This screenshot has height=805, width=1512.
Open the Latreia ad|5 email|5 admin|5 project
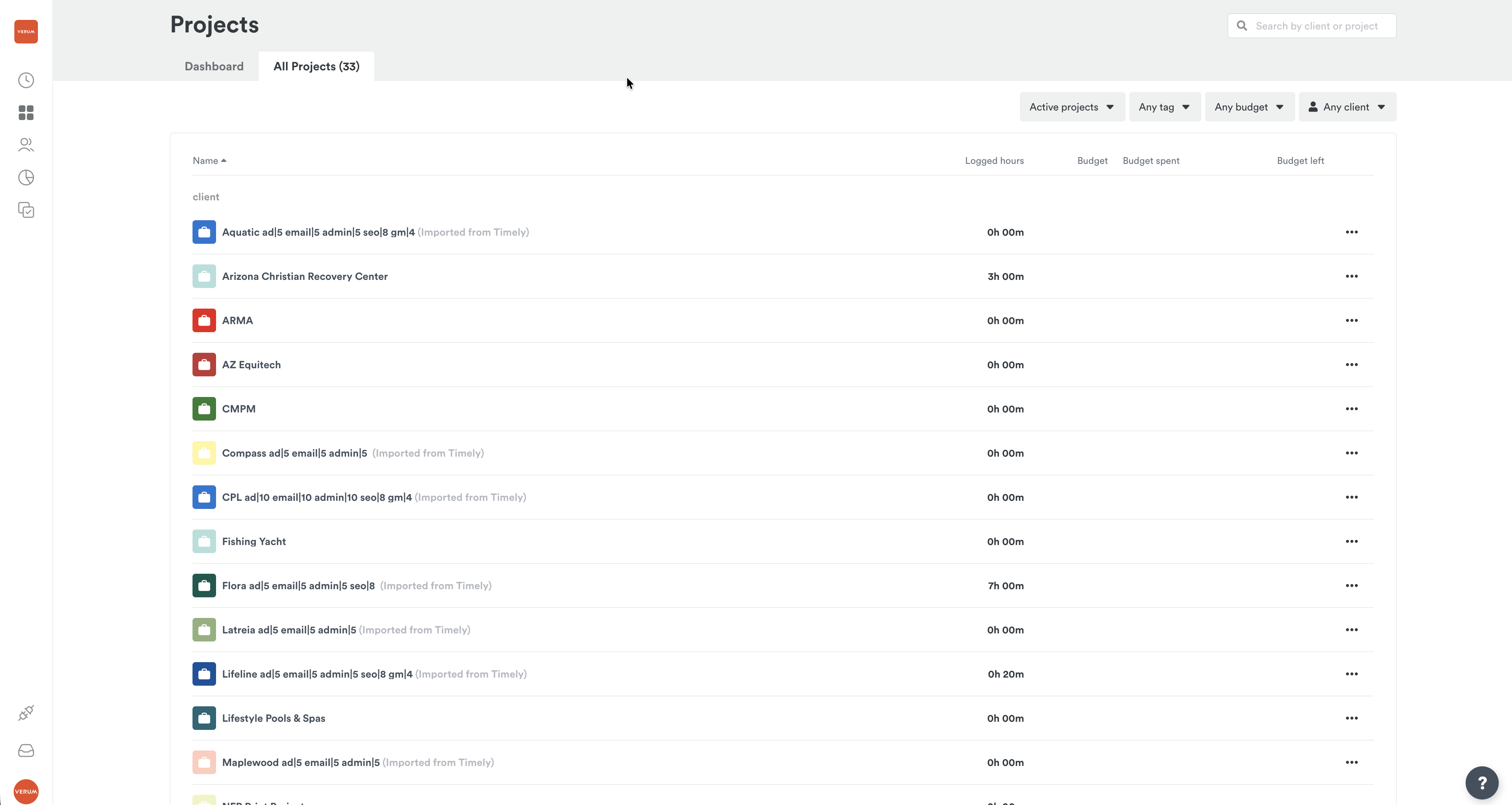point(289,629)
